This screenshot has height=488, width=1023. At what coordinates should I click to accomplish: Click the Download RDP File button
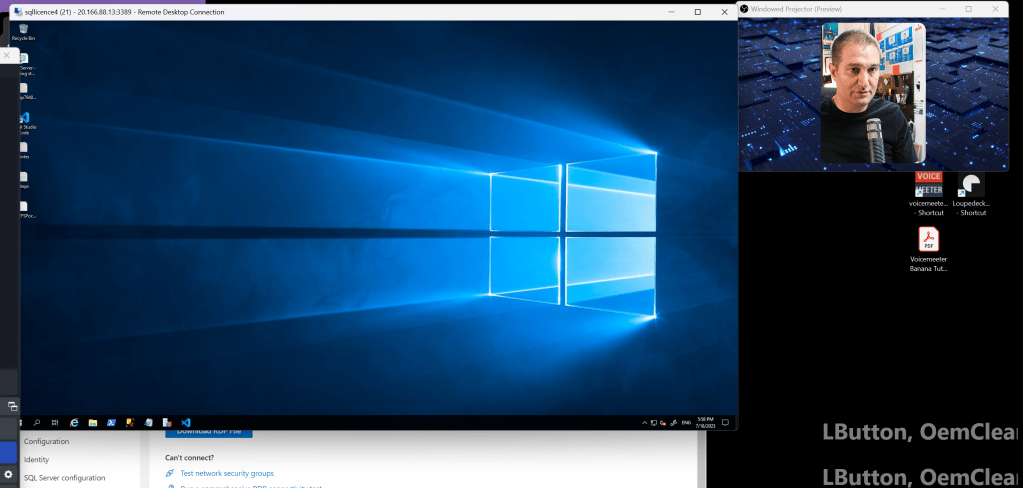[209, 431]
